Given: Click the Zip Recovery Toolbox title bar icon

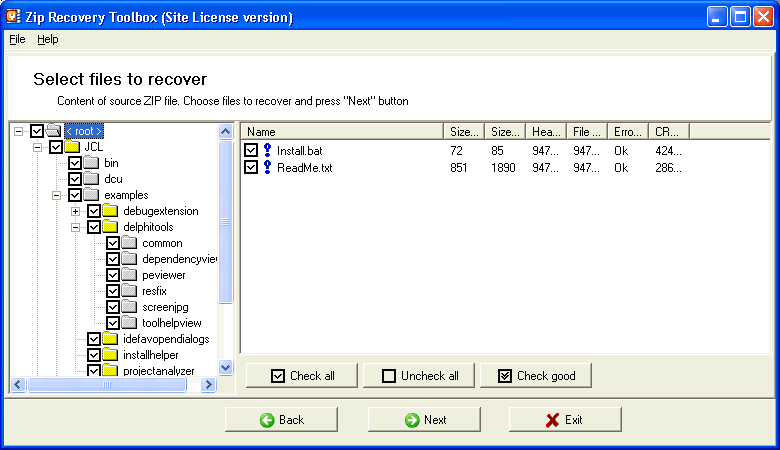Looking at the screenshot, I should click(x=13, y=16).
